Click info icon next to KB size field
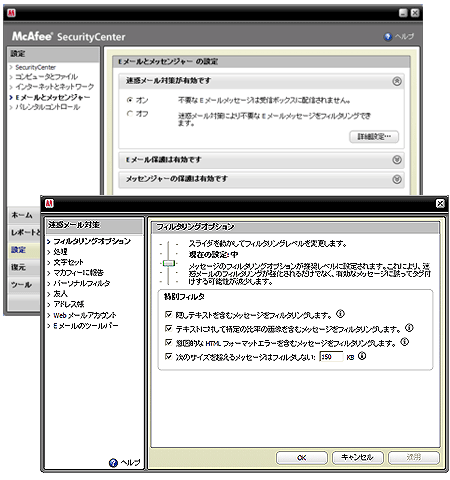The width and height of the screenshot is (450, 480). click(x=362, y=356)
